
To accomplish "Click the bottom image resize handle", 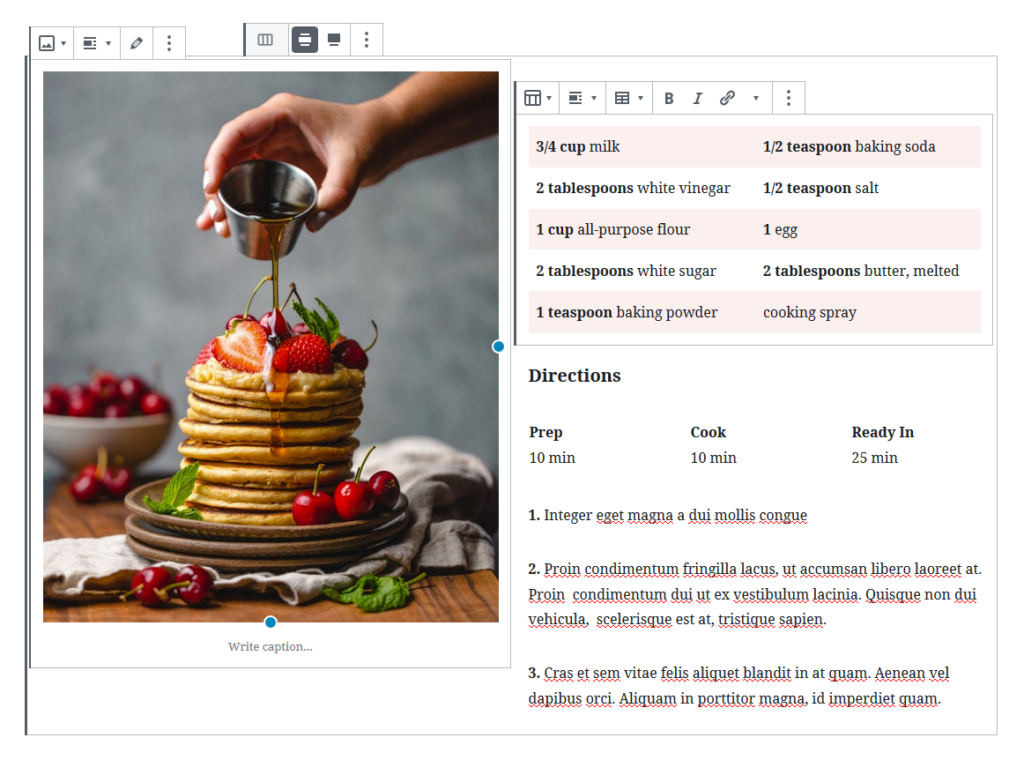I will coord(270,621).
